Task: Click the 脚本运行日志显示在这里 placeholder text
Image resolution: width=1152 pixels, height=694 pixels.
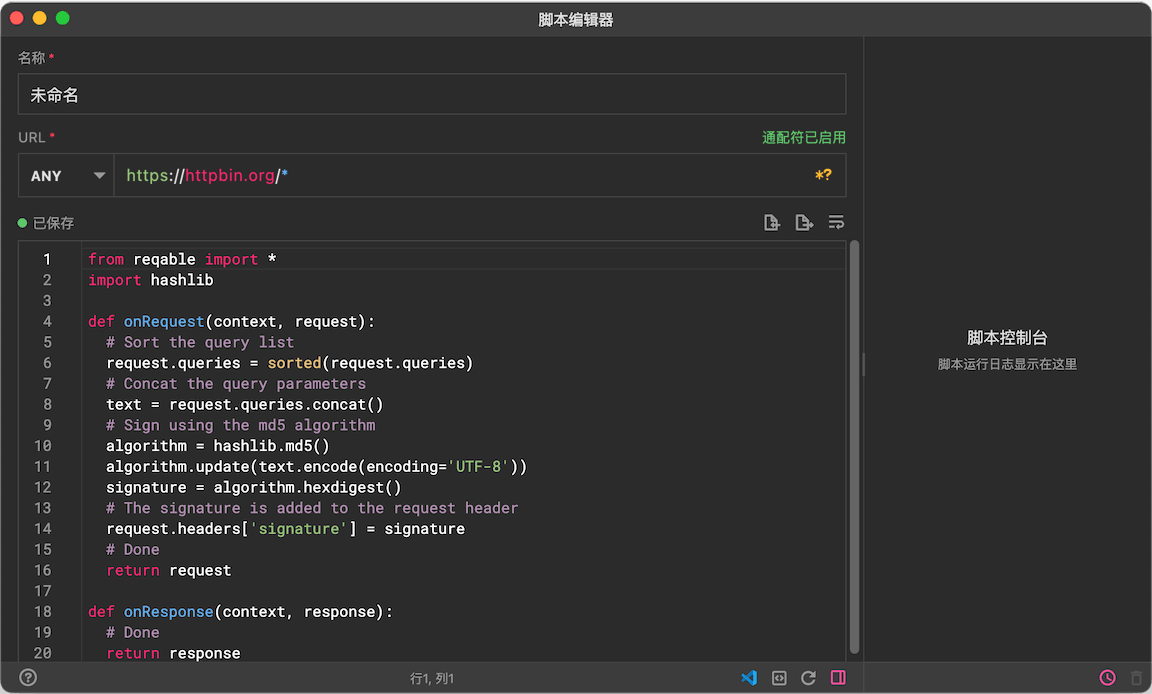Action: pos(1007,364)
